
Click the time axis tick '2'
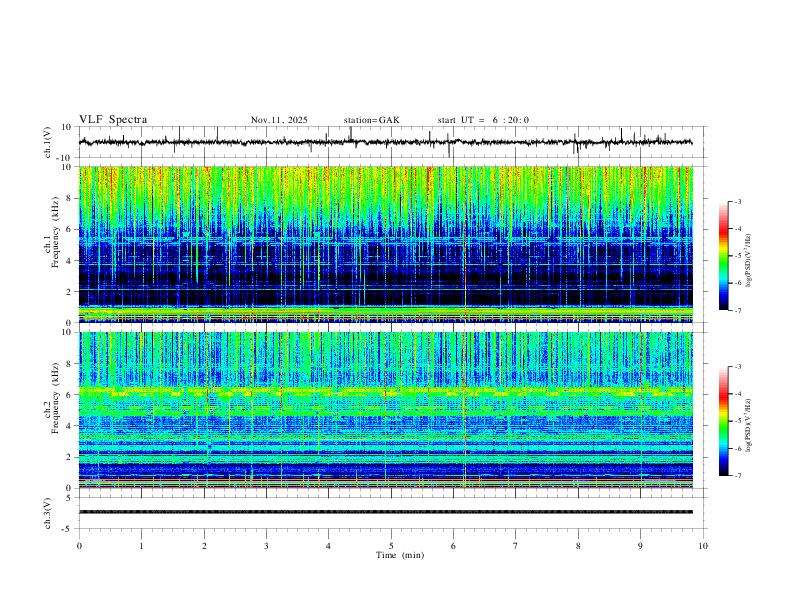(x=204, y=546)
